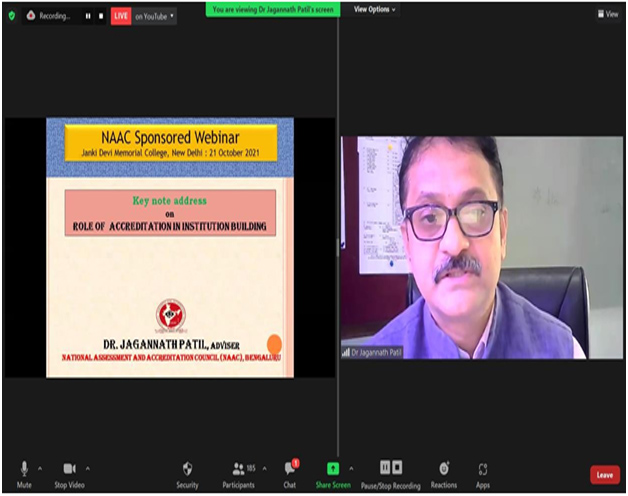Open the Chat panel
The image size is (628, 496).
(290, 475)
